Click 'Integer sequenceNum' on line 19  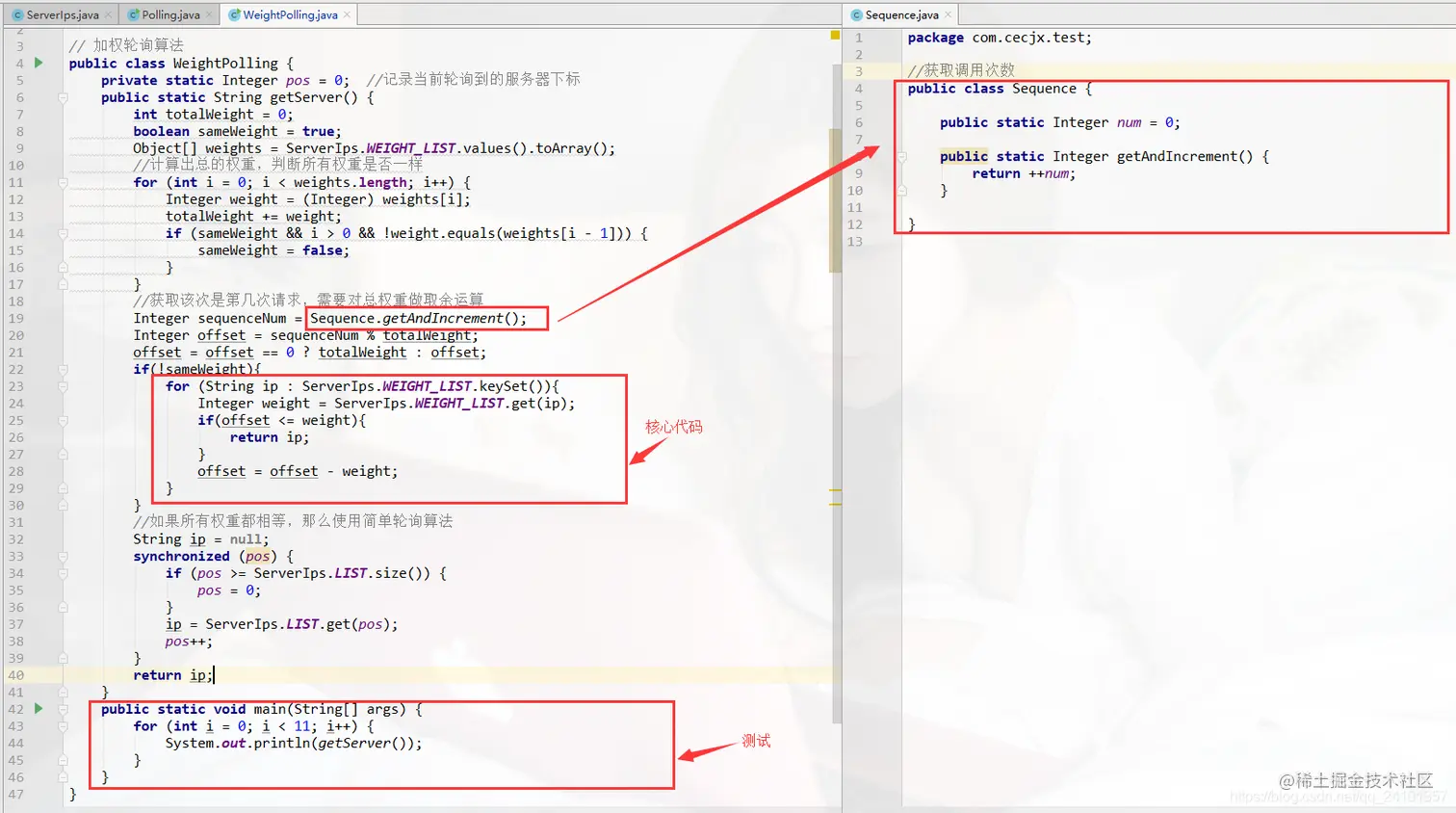[x=210, y=318]
